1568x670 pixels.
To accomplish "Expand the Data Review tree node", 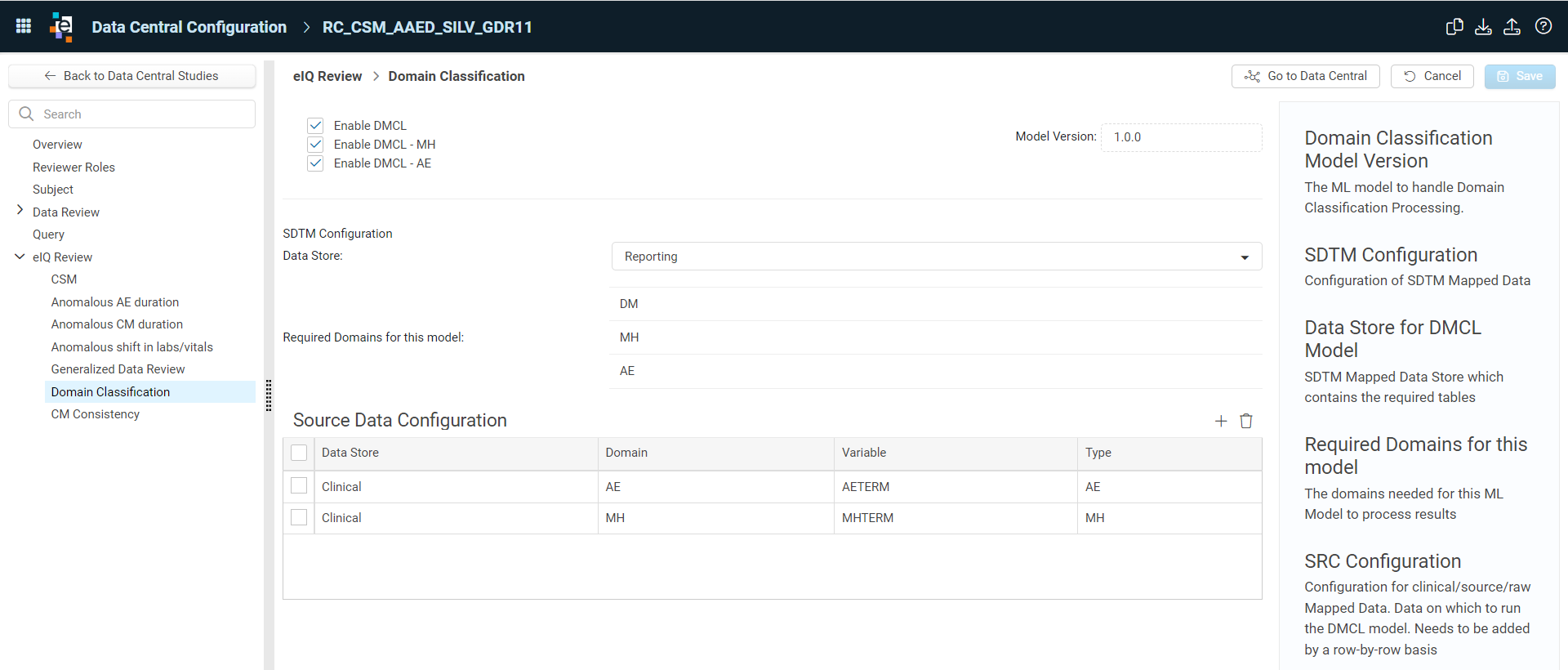I will click(20, 211).
